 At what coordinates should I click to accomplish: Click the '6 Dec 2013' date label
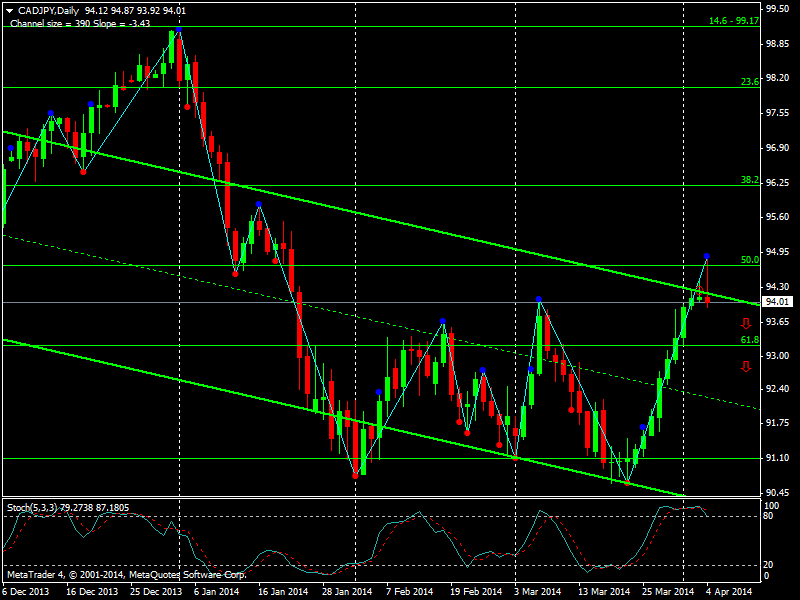26,591
